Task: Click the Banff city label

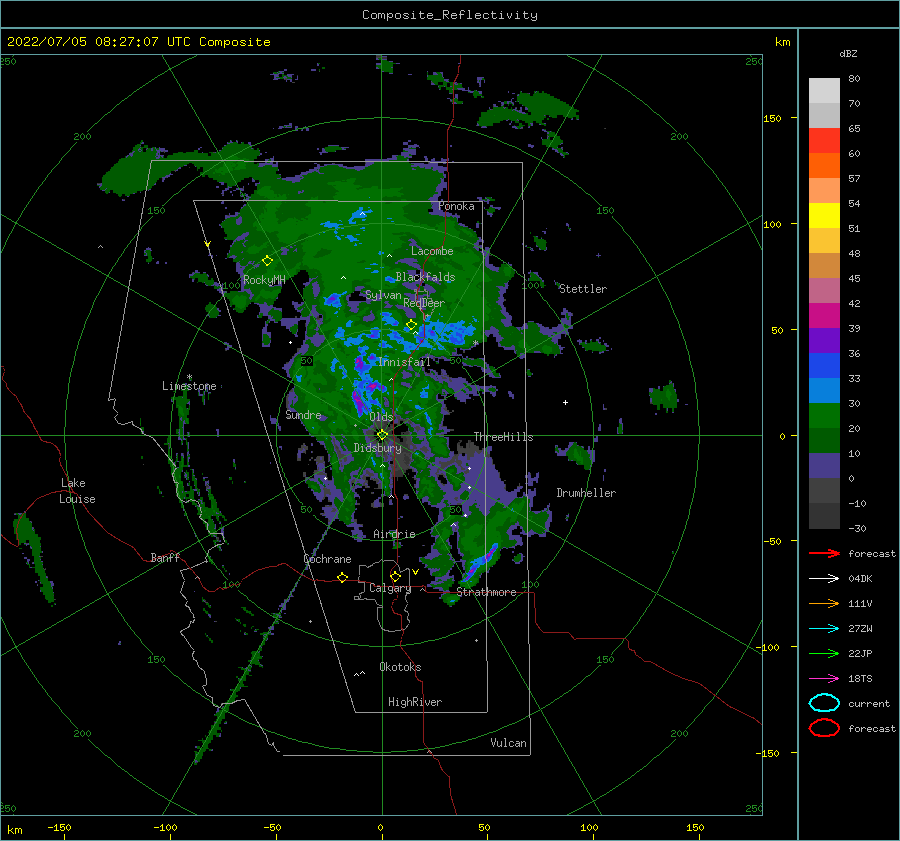Action: point(165,558)
